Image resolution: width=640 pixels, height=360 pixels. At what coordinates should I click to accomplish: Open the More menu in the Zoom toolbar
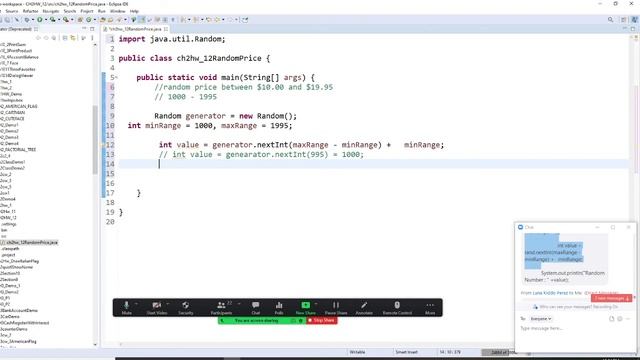(430, 308)
